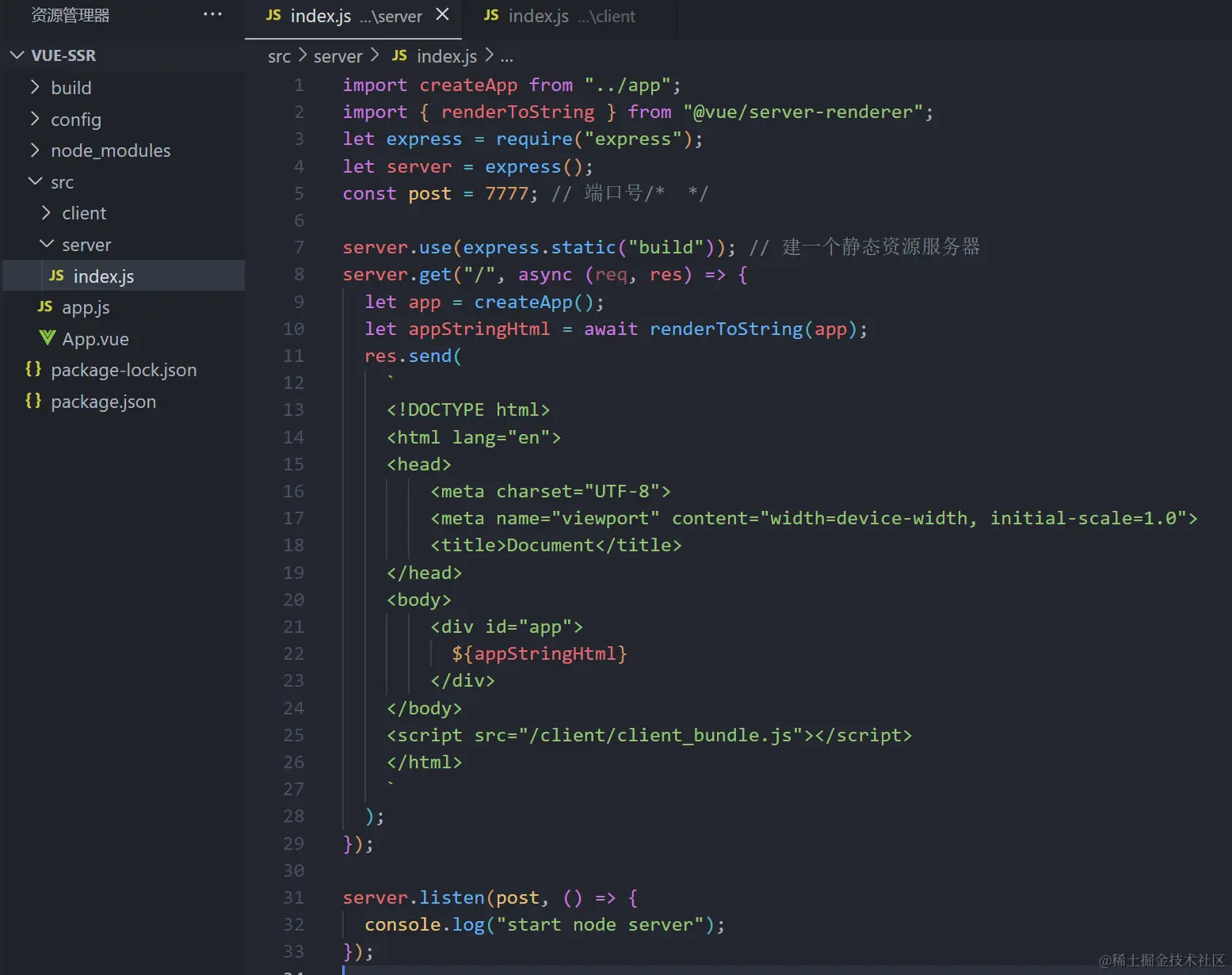Click the JS icon beside app.js
1232x975 pixels.
coord(45,307)
